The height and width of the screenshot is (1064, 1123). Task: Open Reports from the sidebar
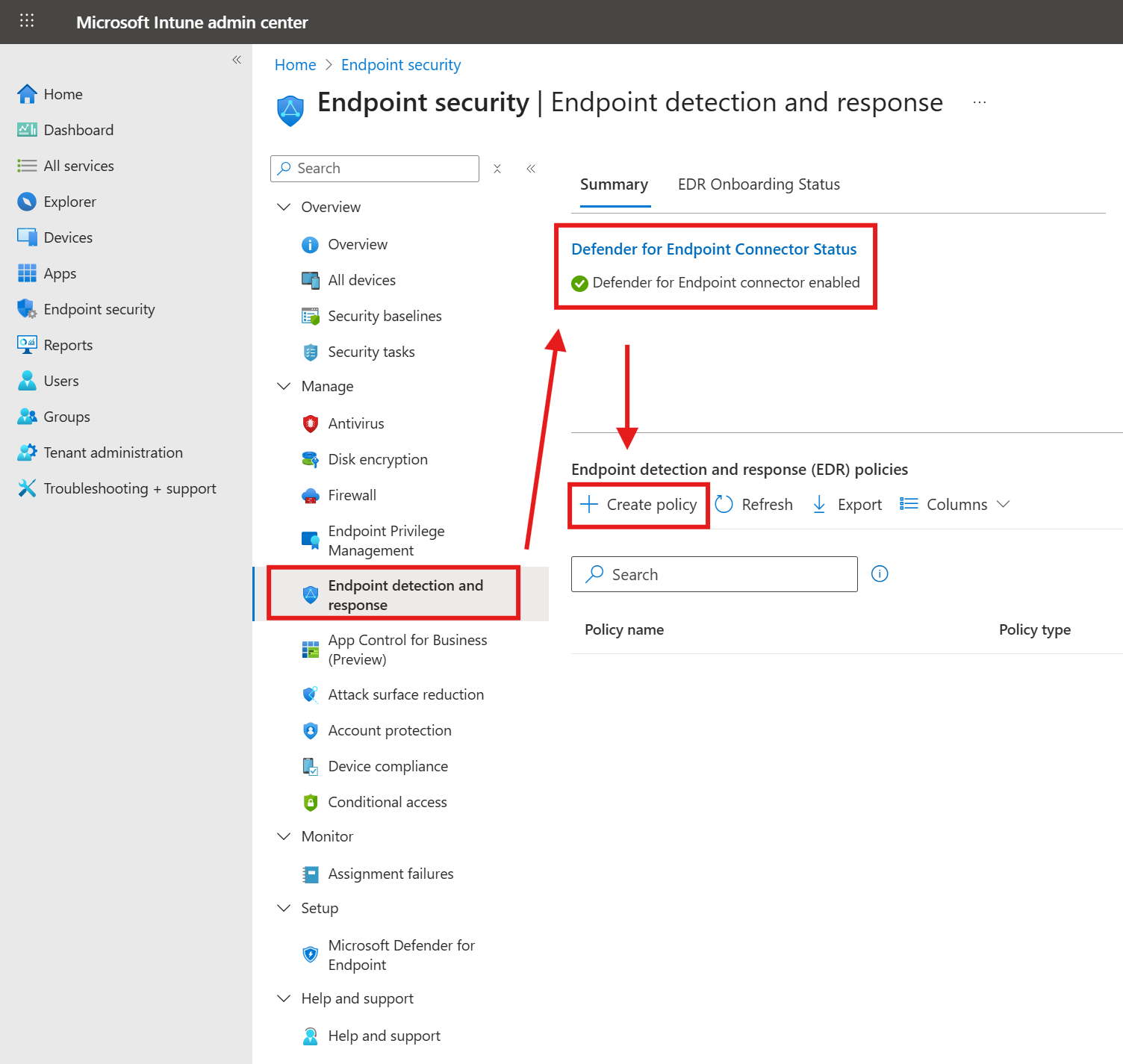click(x=68, y=345)
